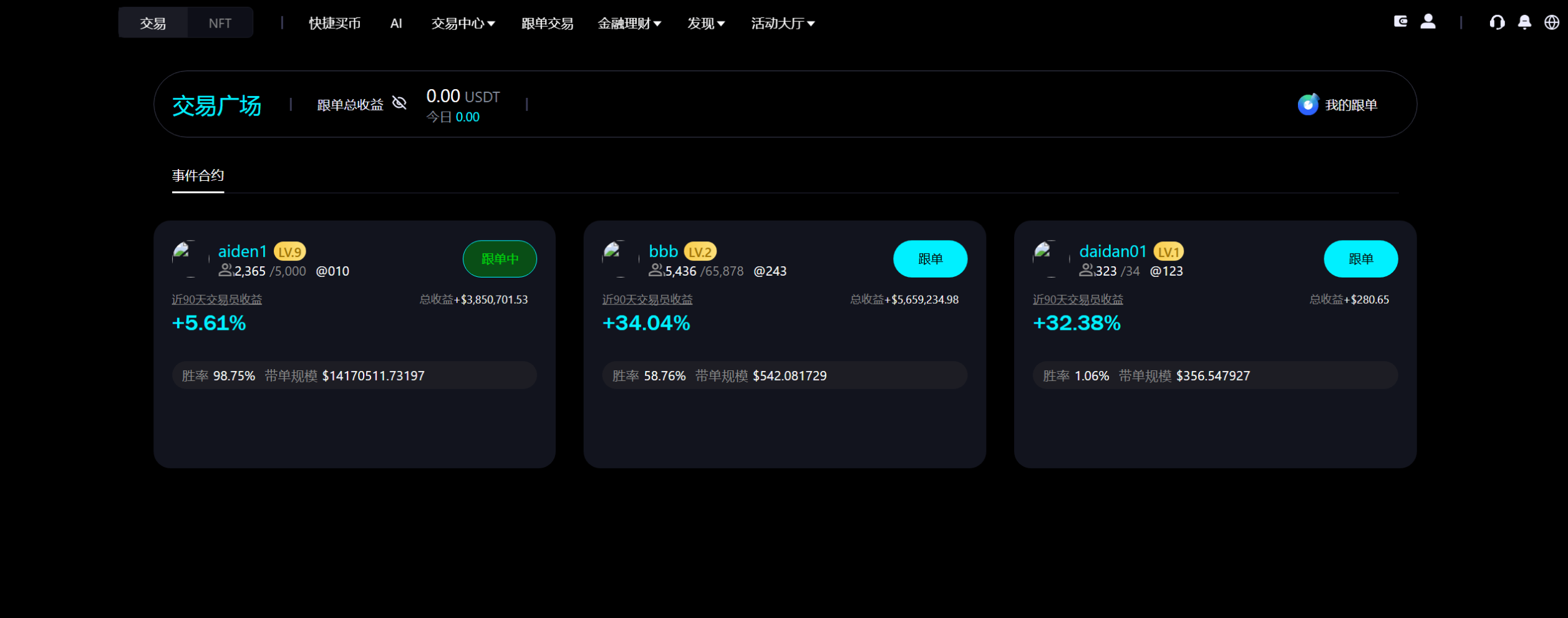This screenshot has height=618, width=1568.
Task: Click the 跟单 button on bbb's card
Action: (x=930, y=258)
